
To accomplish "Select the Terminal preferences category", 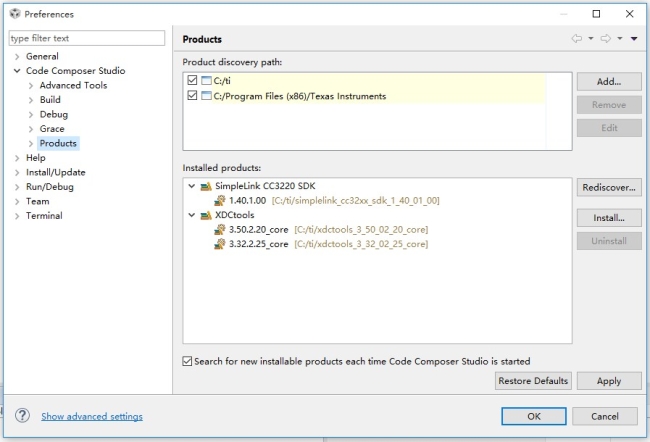I will click(44, 215).
